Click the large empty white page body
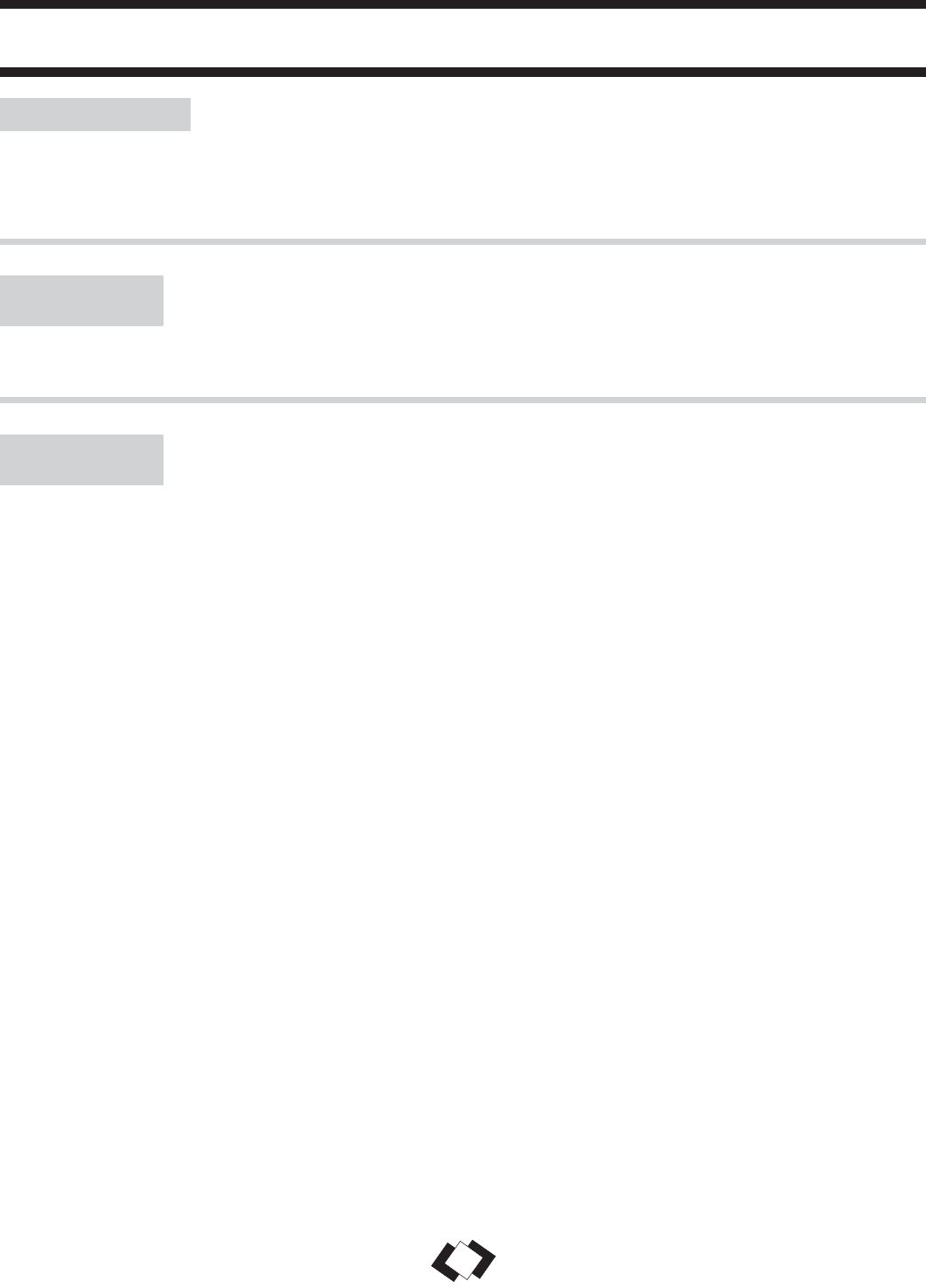The width and height of the screenshot is (926, 1288). (463, 831)
